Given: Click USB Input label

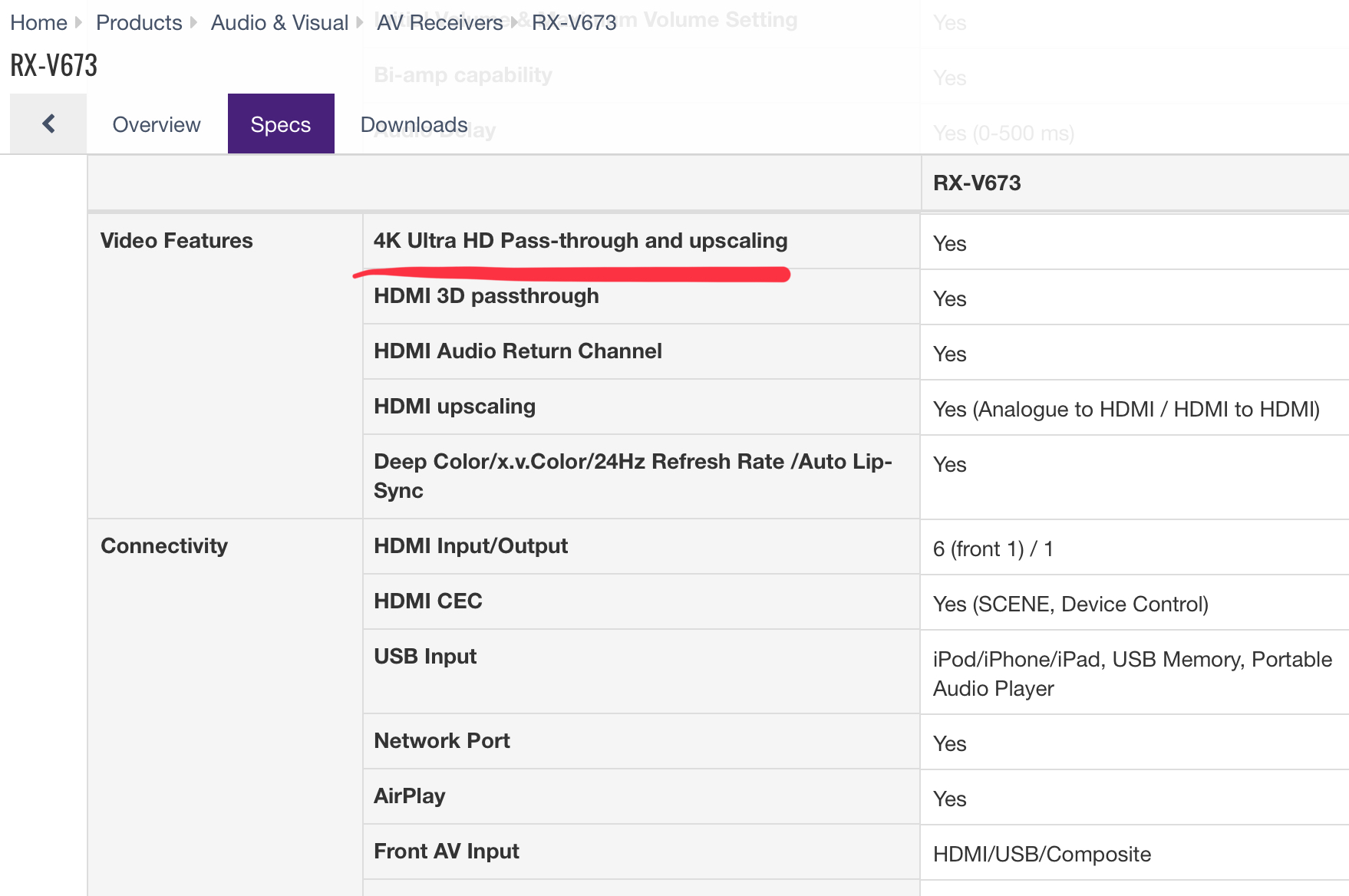Looking at the screenshot, I should click(x=425, y=656).
